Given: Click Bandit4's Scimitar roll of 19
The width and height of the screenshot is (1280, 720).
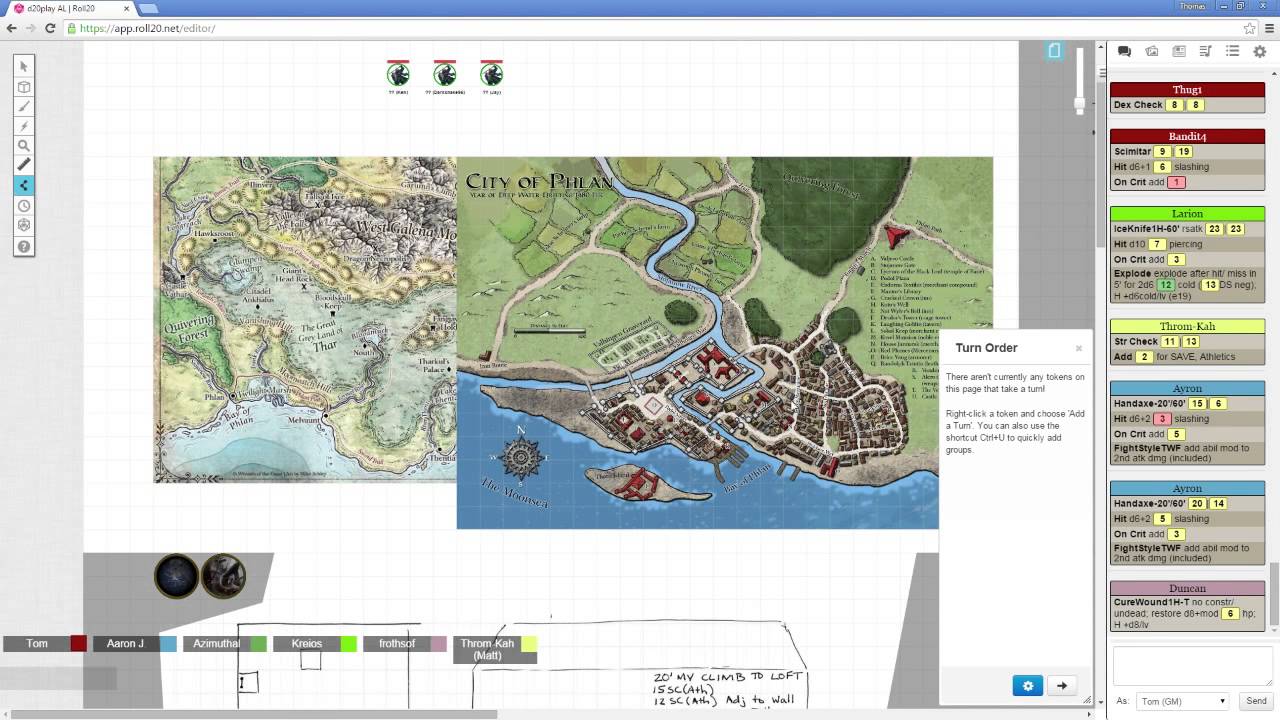Looking at the screenshot, I should pyautogui.click(x=1183, y=152).
